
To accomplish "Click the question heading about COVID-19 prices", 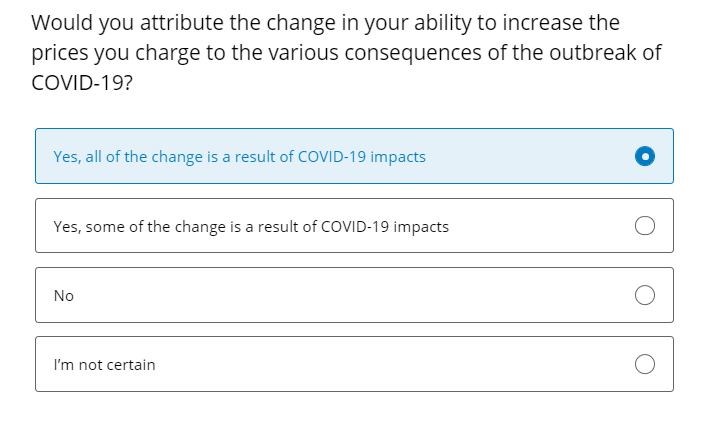I will pos(346,53).
